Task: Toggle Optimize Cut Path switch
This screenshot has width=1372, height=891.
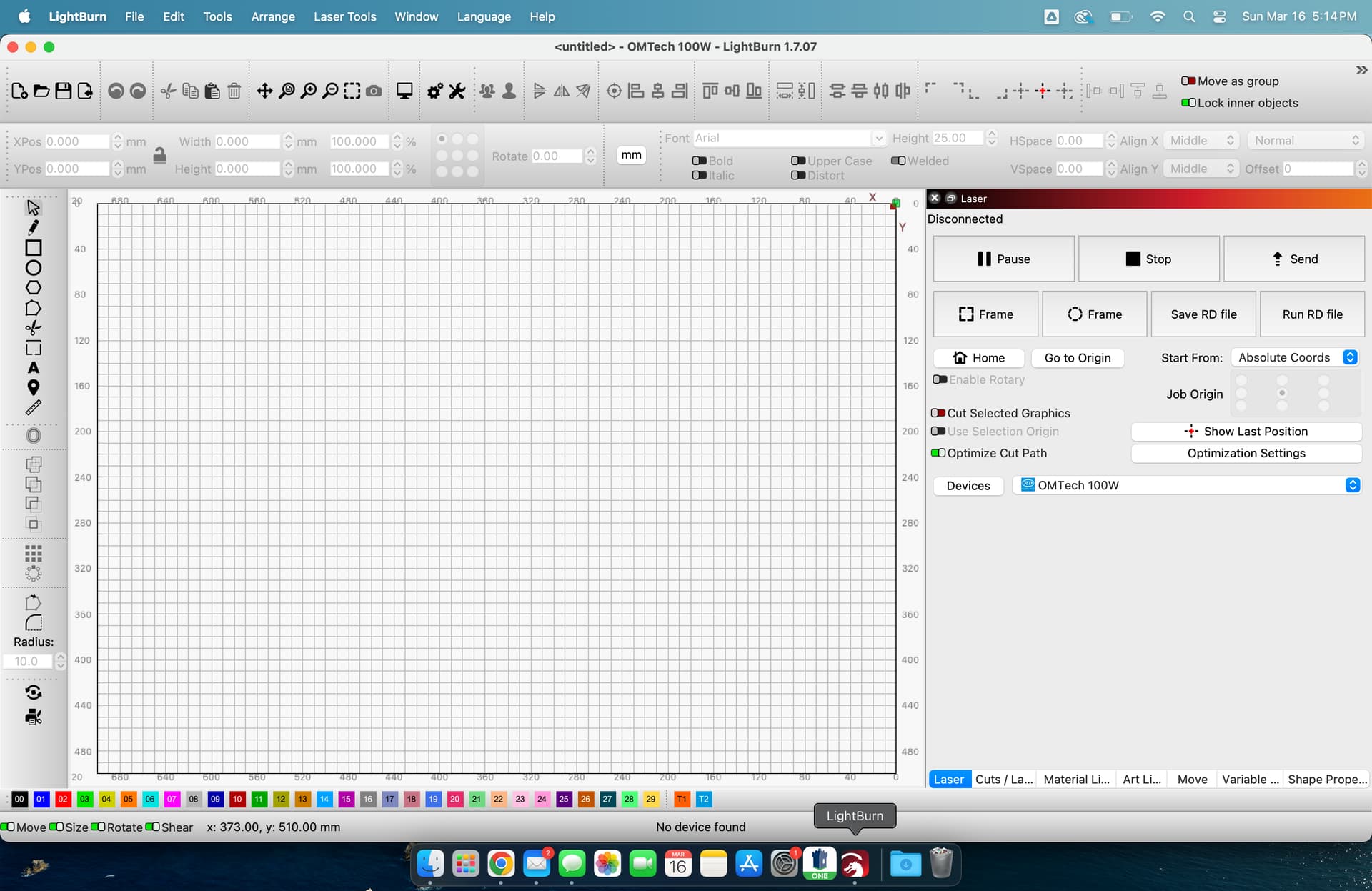Action: [938, 453]
